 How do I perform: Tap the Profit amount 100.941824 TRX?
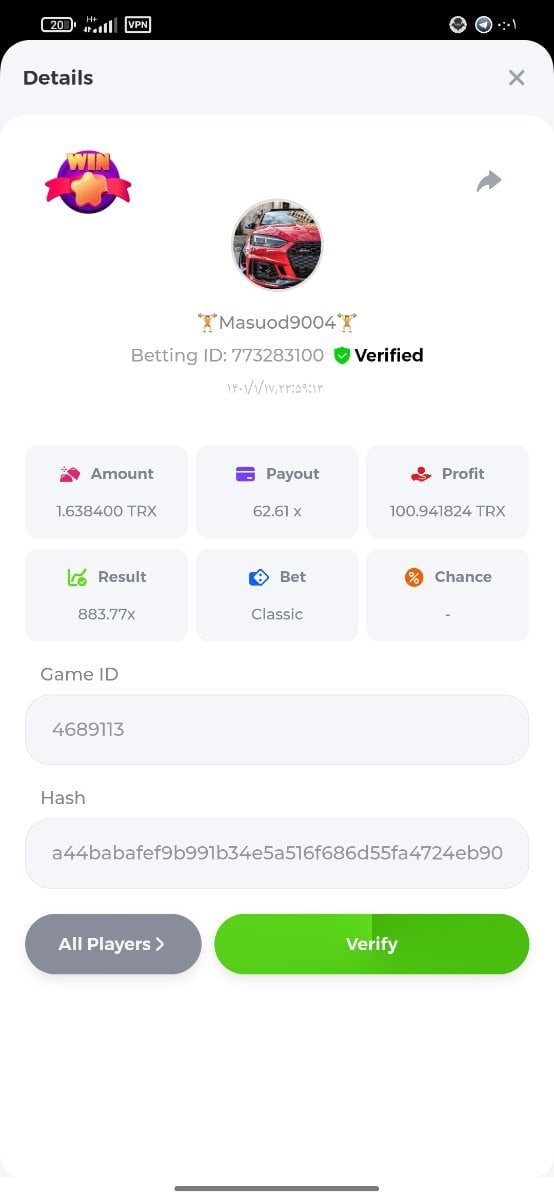(x=447, y=511)
